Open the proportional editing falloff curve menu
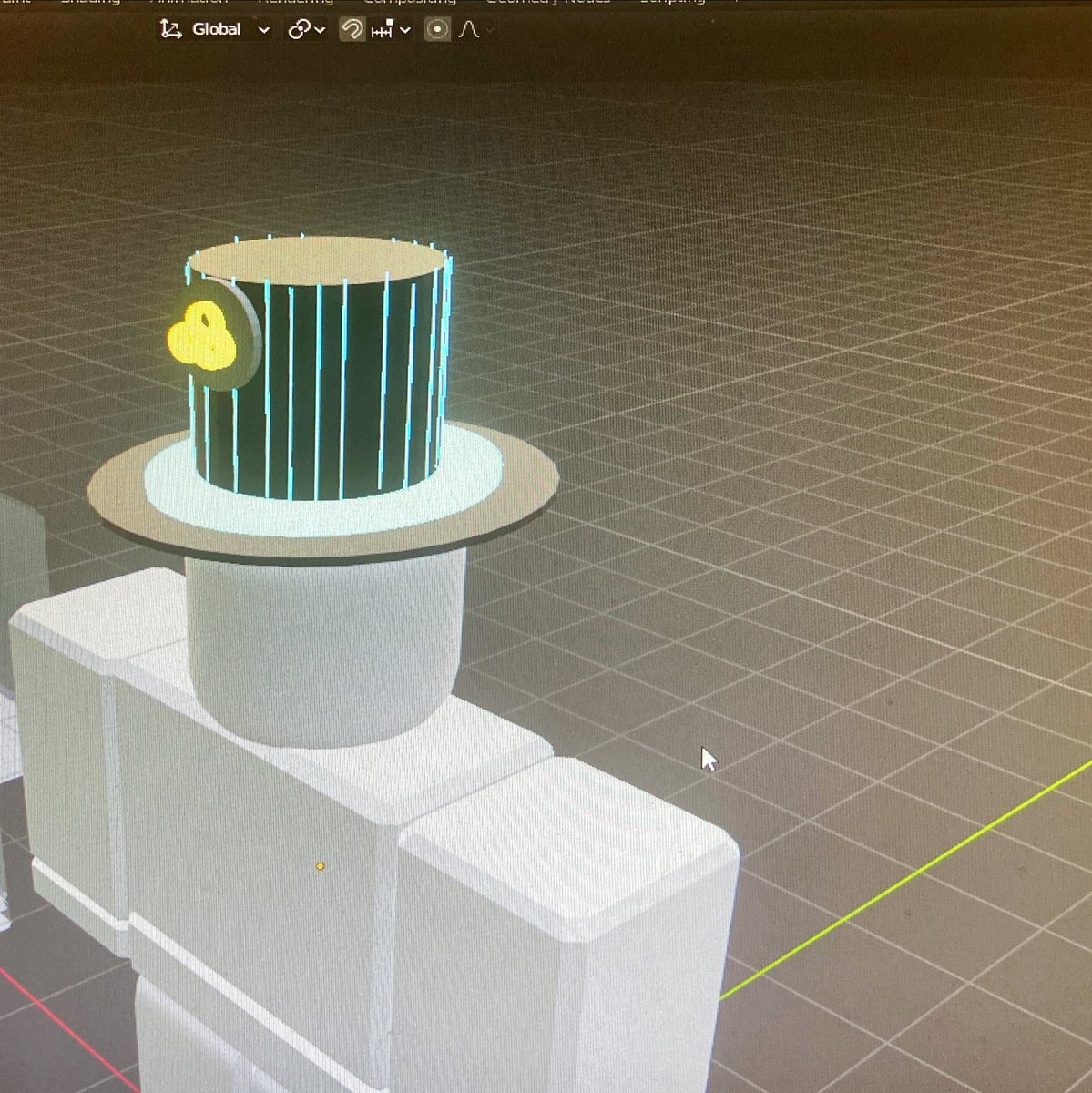 475,29
